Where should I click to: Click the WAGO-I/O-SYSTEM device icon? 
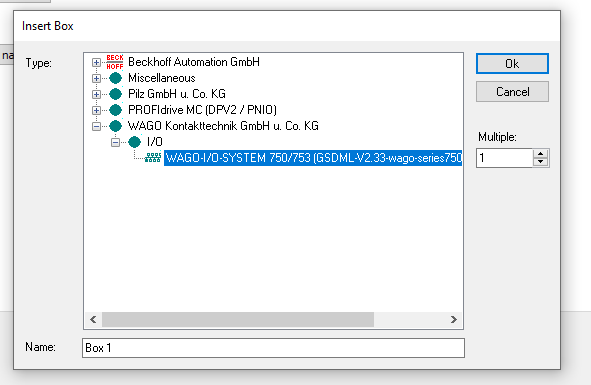[153, 158]
